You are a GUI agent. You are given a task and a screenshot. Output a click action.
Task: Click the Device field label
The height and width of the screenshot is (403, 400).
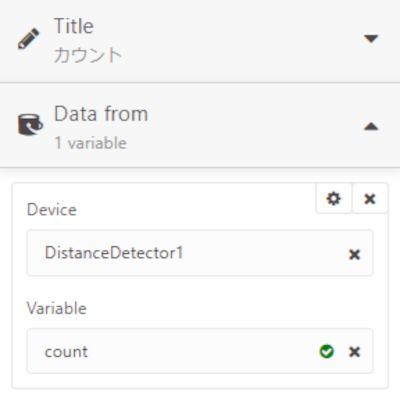(52, 210)
